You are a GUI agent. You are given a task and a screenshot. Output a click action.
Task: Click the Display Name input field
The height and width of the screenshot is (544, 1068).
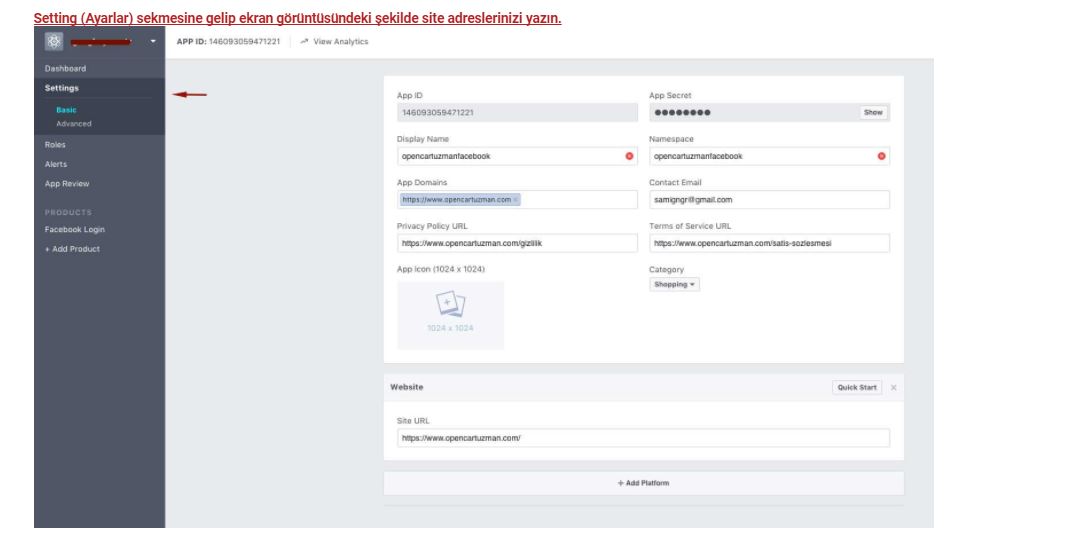518,156
